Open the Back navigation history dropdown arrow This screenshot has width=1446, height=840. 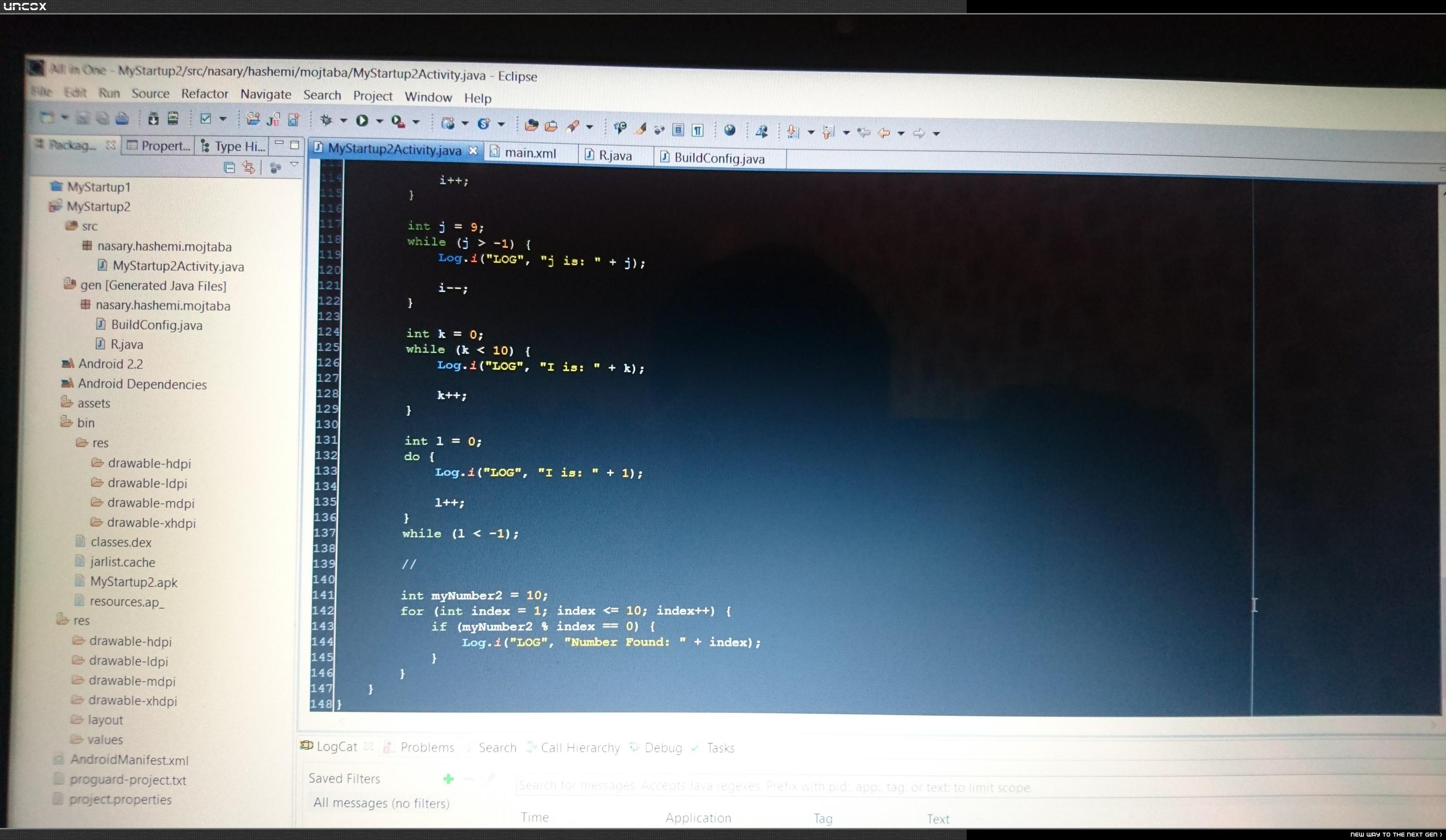(x=901, y=134)
